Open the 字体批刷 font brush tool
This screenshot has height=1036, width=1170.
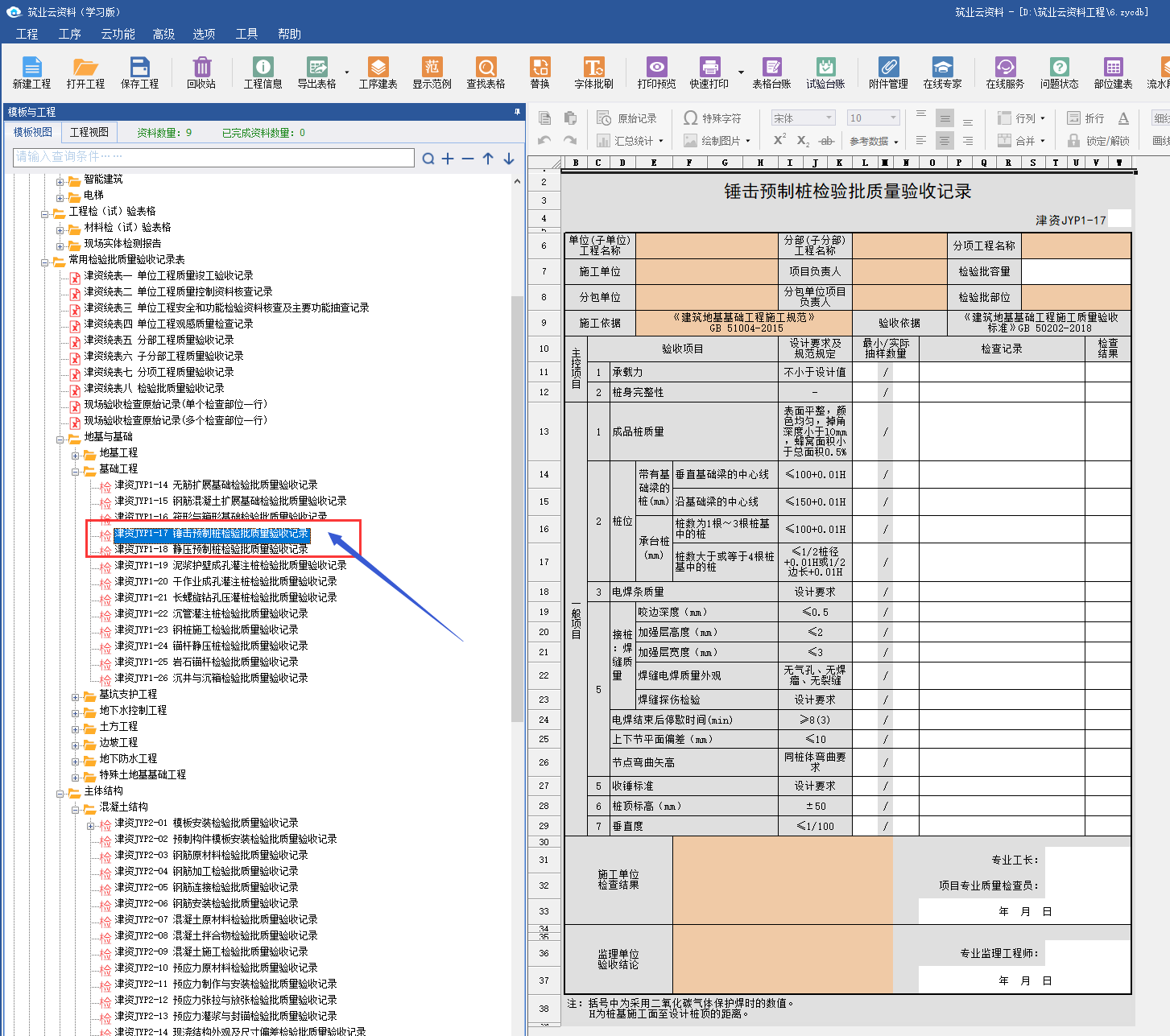tap(594, 72)
